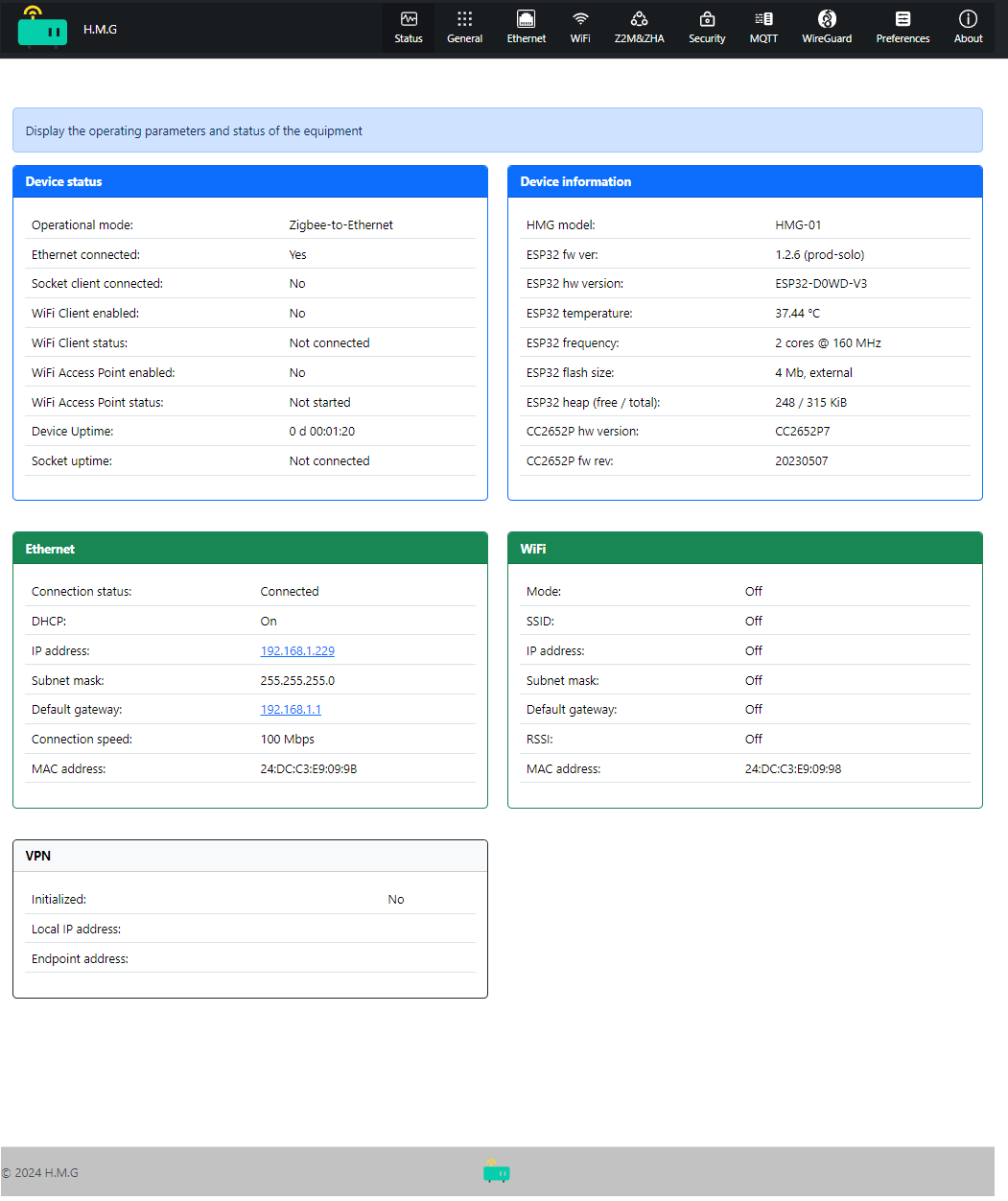Click the green WiFi panel header
The image size is (1008, 1201).
tap(744, 549)
